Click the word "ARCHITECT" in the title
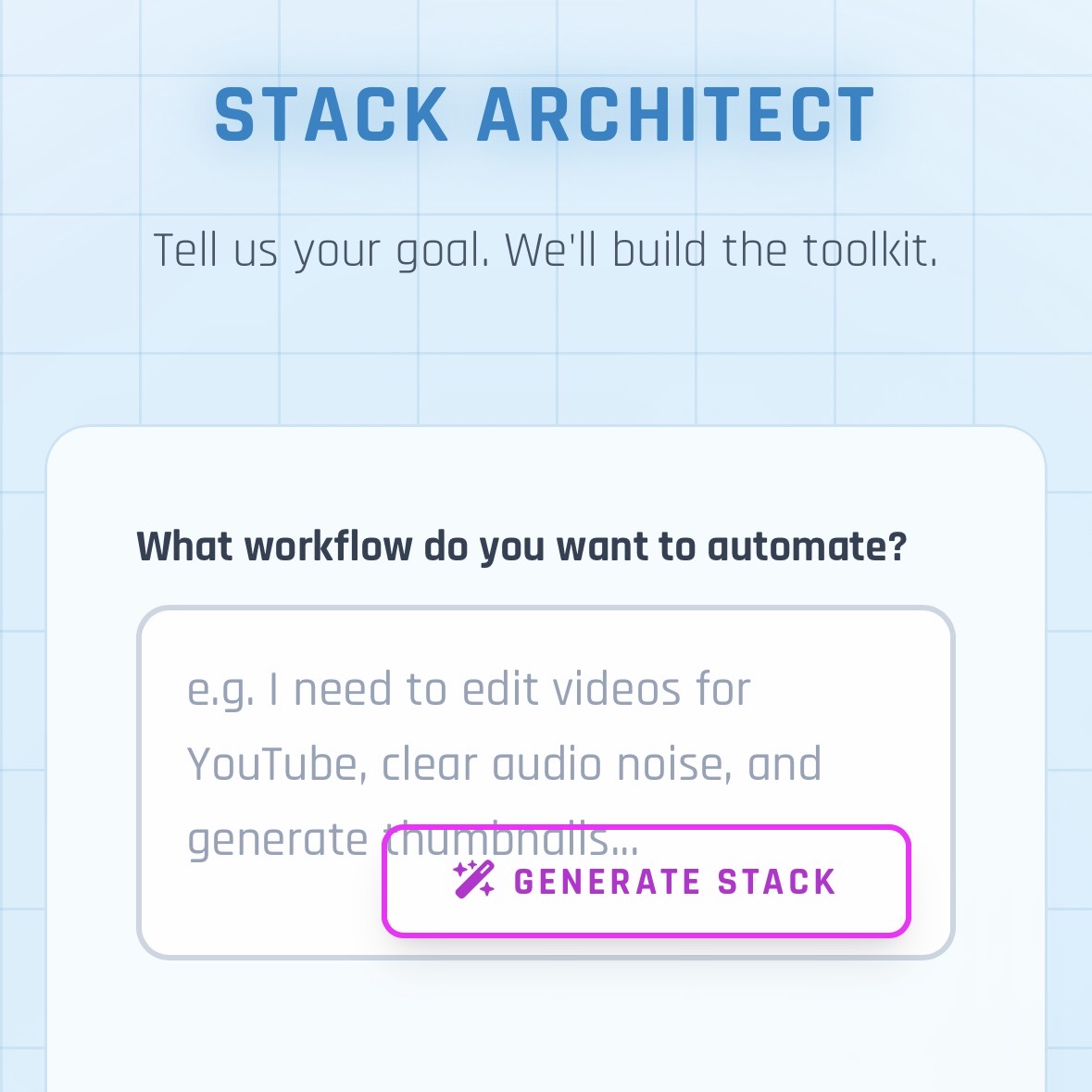The width and height of the screenshot is (1092, 1092). [676, 117]
